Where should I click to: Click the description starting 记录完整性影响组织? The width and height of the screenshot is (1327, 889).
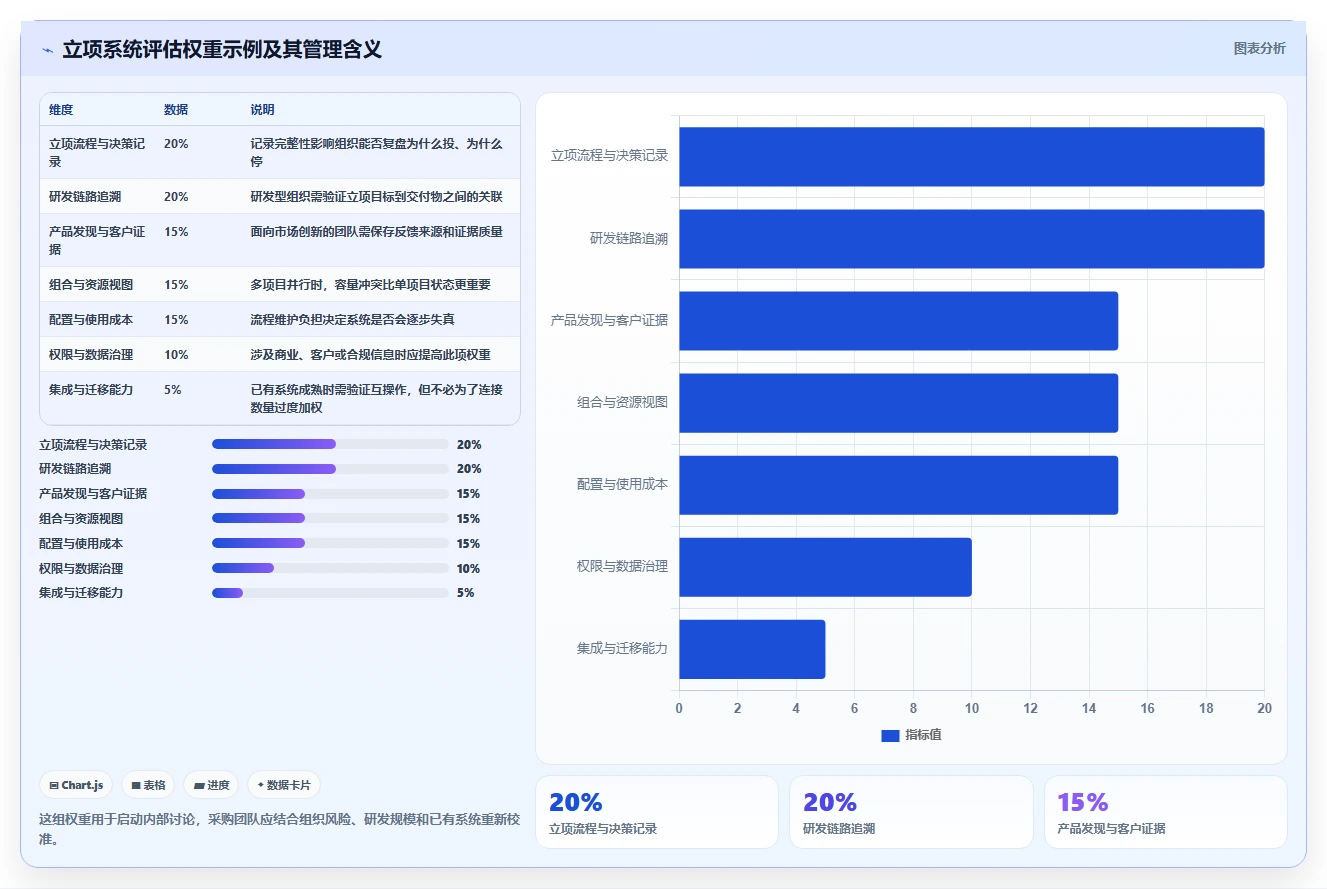376,152
